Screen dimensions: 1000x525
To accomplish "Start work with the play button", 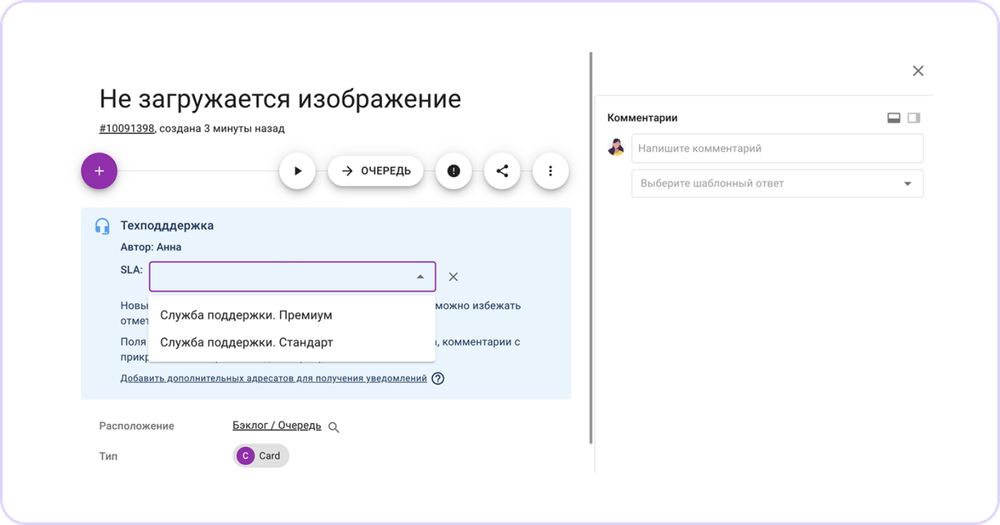I will click(297, 171).
